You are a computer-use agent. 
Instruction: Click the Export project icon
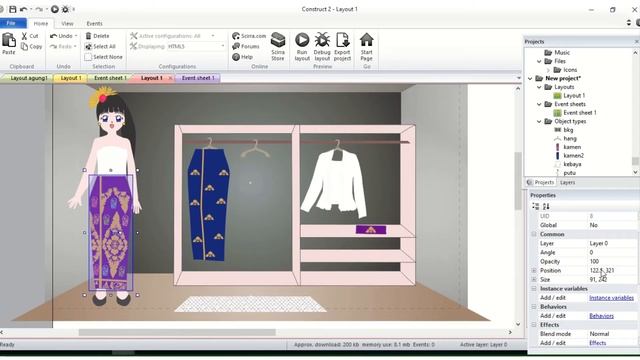[342, 40]
